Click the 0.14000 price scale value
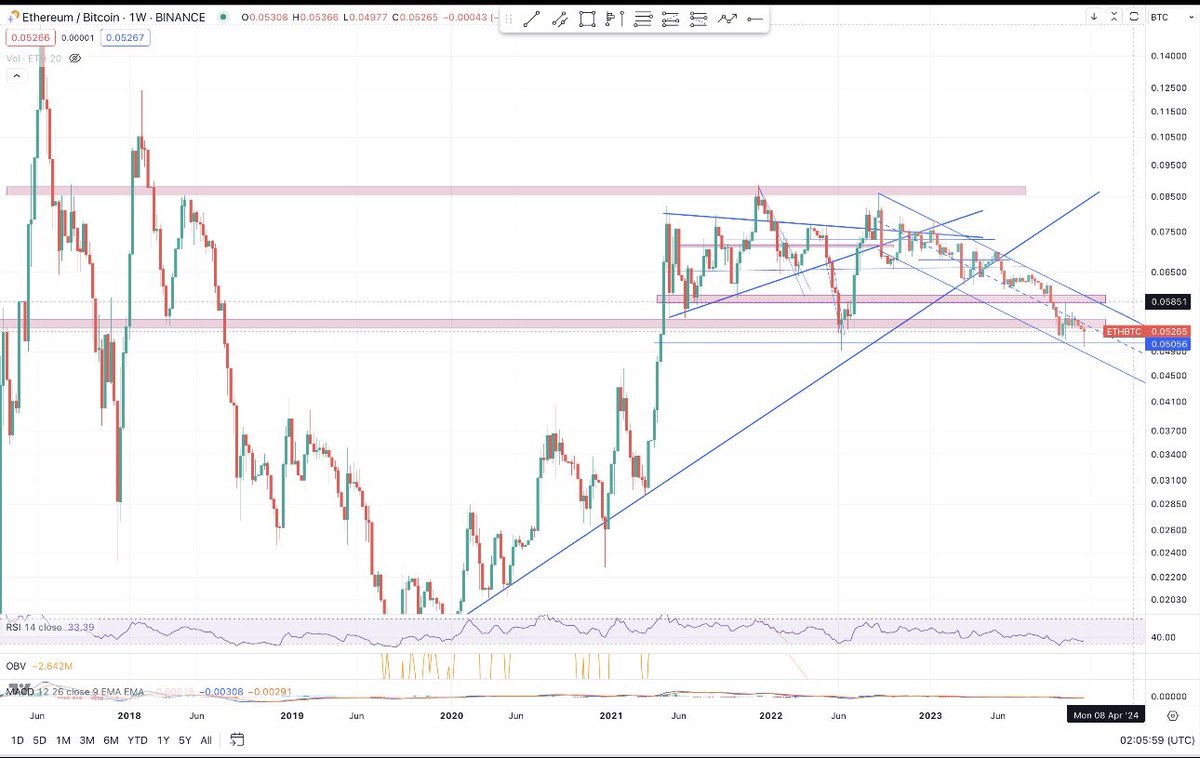 click(x=1170, y=57)
